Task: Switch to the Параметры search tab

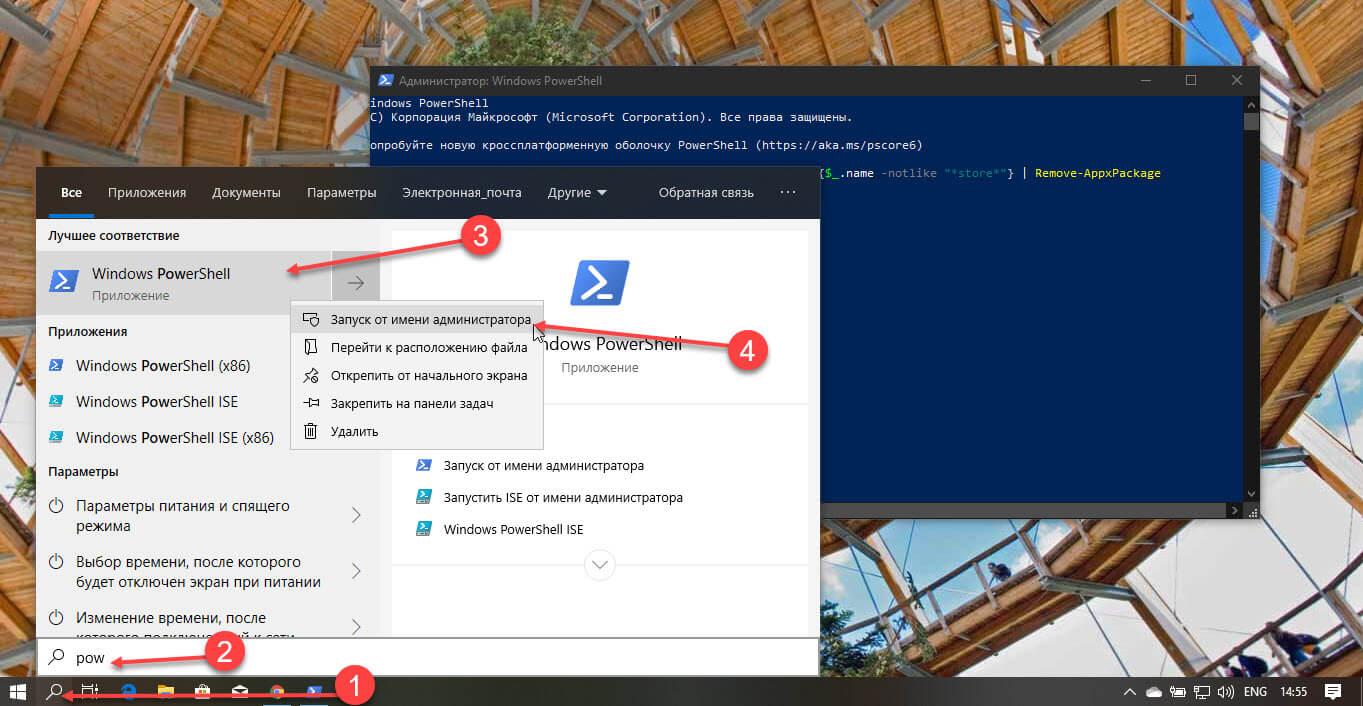Action: click(342, 193)
